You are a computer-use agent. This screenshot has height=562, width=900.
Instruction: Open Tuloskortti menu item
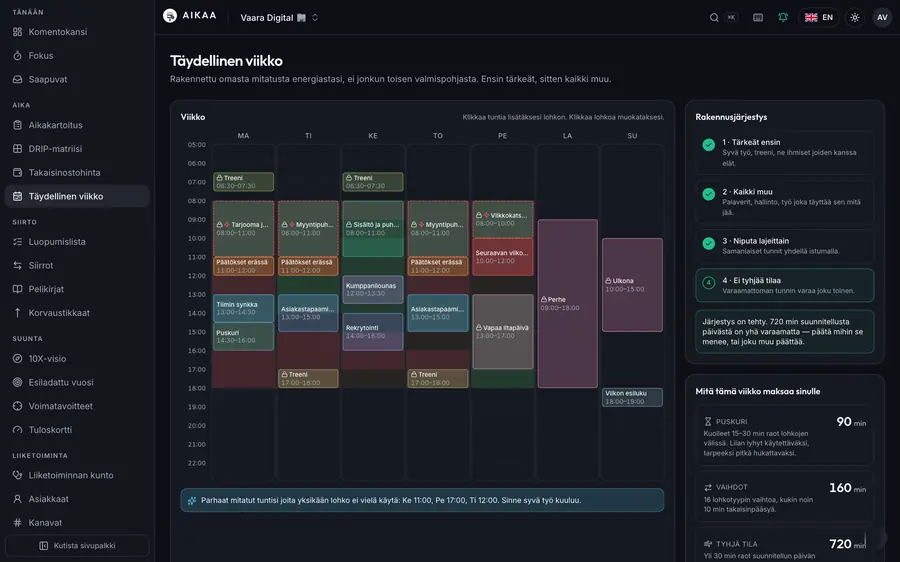(77, 429)
